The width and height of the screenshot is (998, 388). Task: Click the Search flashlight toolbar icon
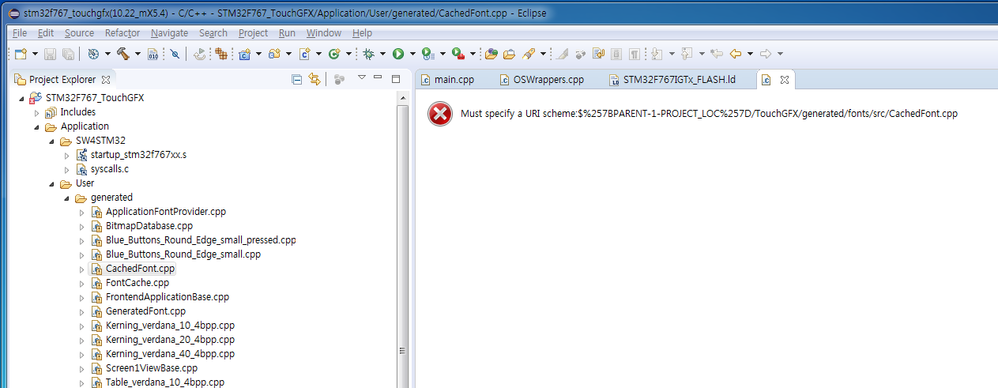[x=528, y=54]
